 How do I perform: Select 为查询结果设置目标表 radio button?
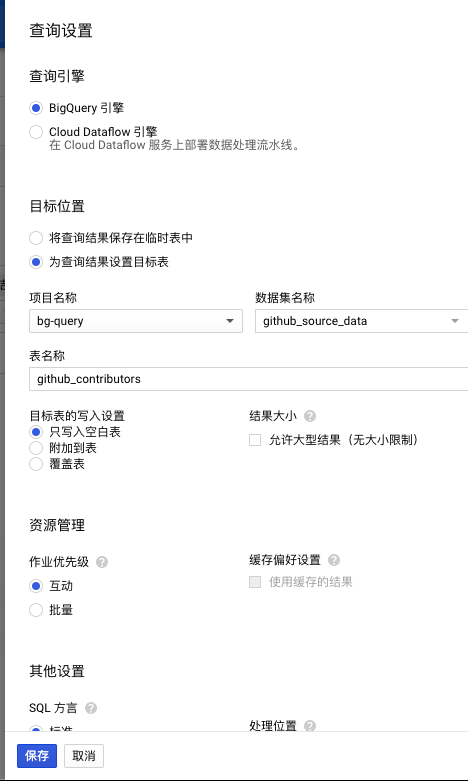pyautogui.click(x=36, y=262)
